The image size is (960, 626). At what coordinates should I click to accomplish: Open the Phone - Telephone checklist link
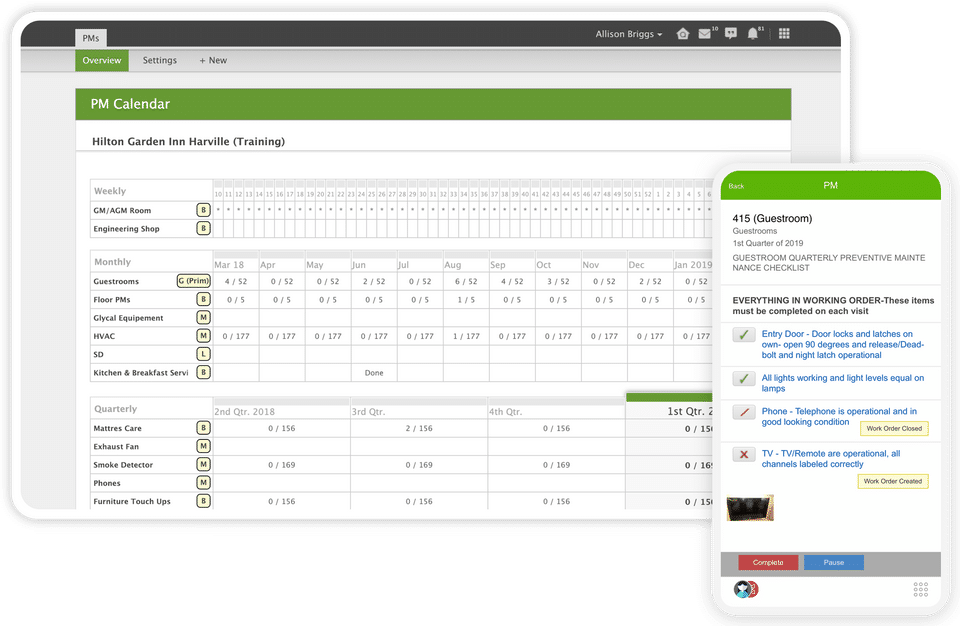pos(839,417)
